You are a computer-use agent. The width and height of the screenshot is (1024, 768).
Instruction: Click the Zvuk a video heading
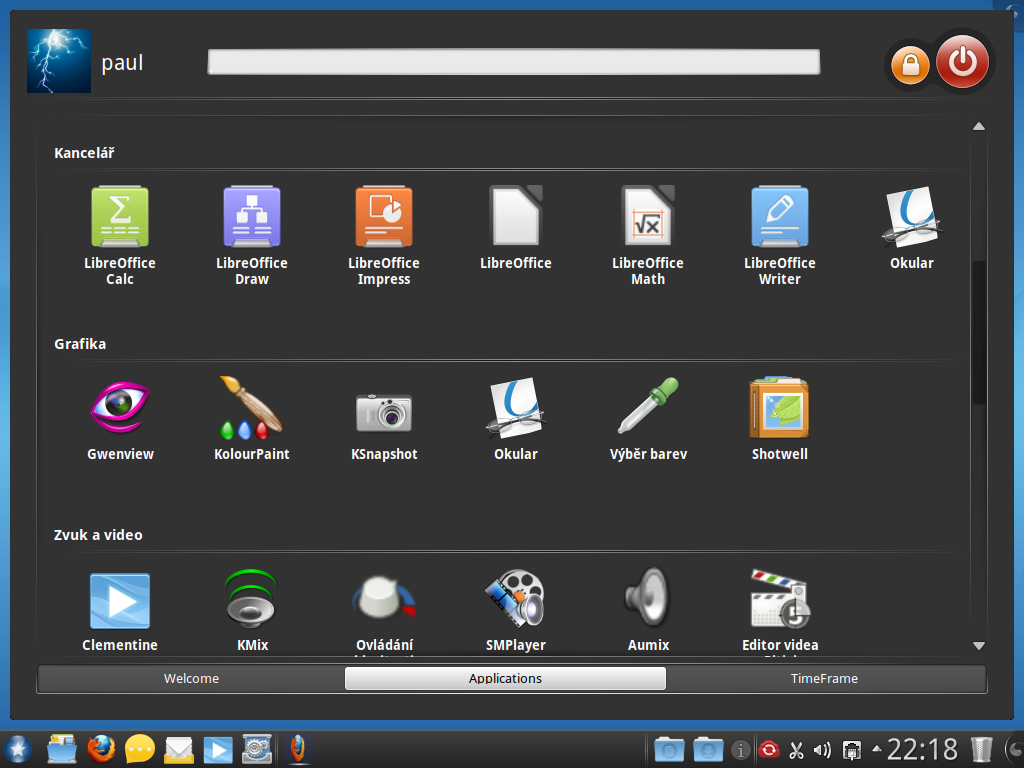point(98,535)
